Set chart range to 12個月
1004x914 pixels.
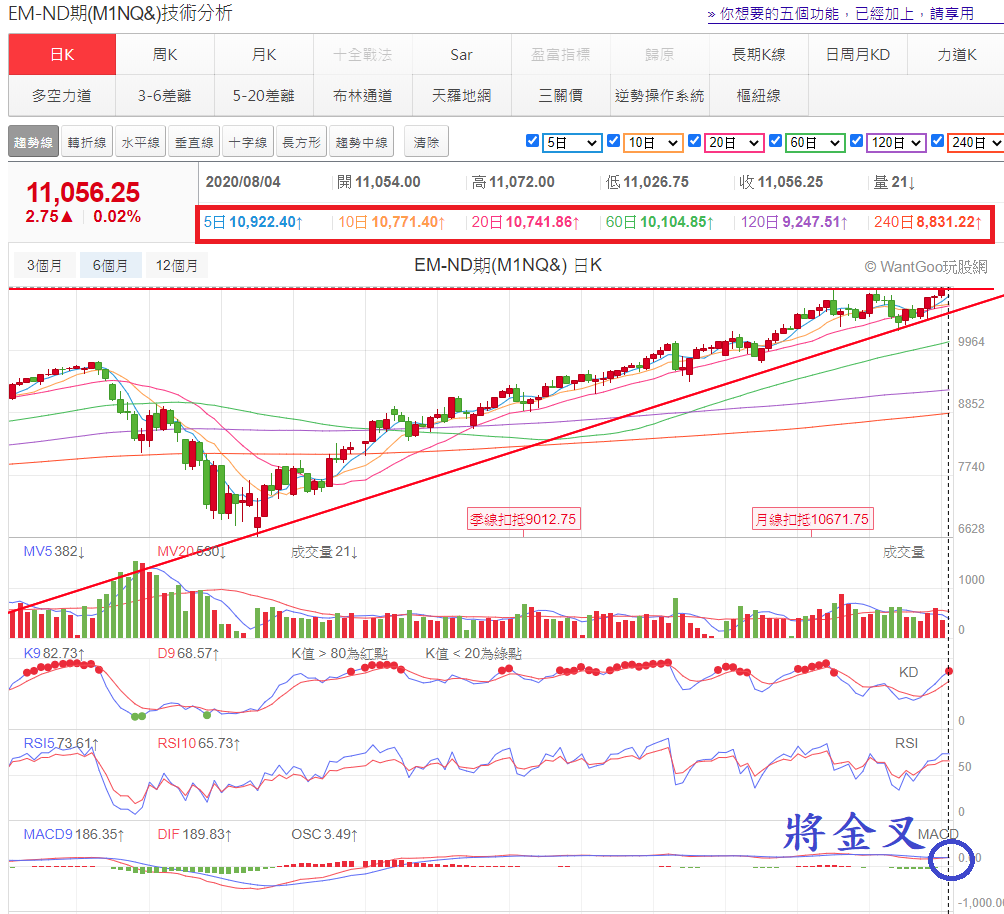[x=177, y=265]
